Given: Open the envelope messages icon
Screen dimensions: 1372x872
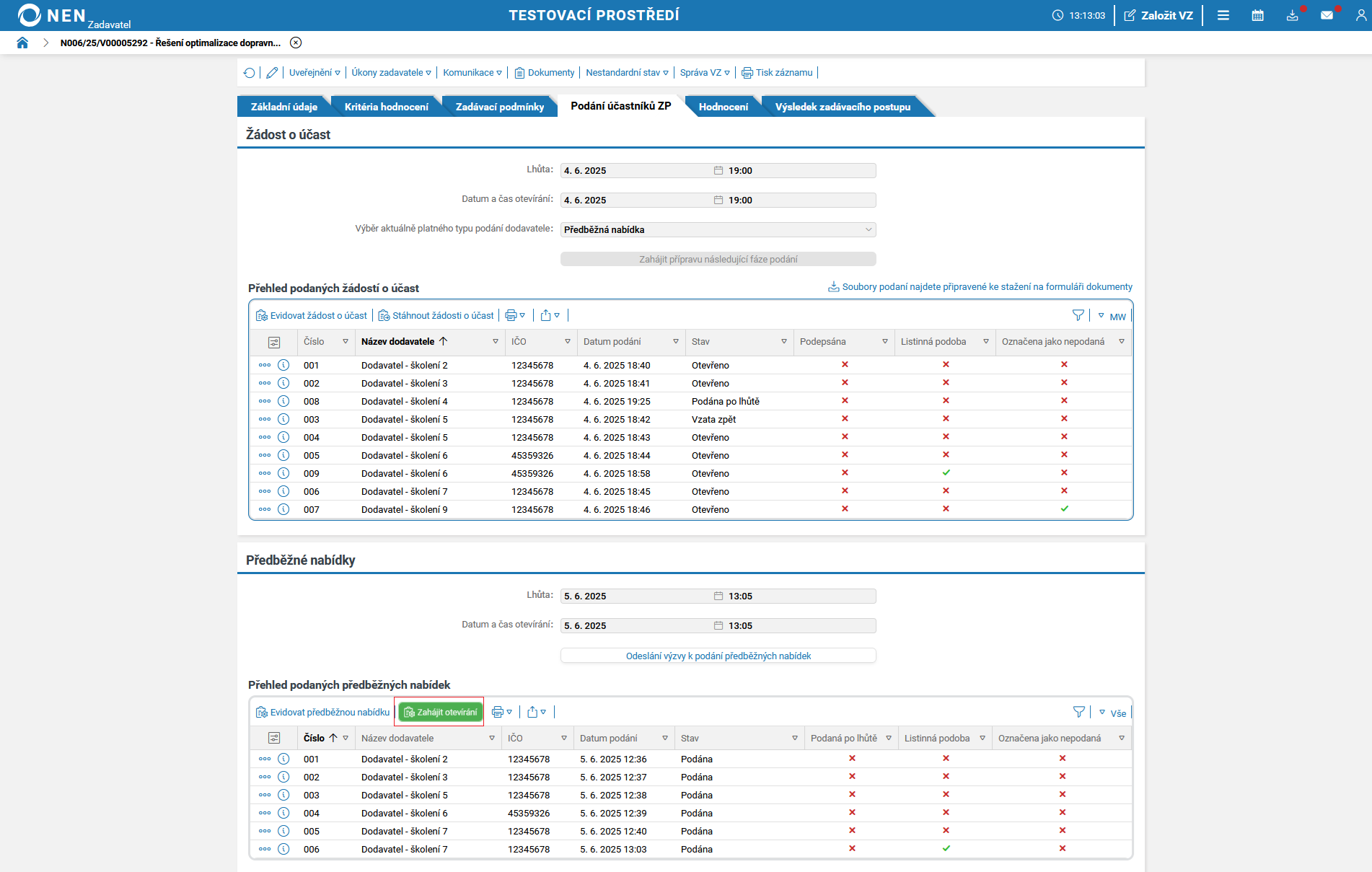Looking at the screenshot, I should [1327, 15].
